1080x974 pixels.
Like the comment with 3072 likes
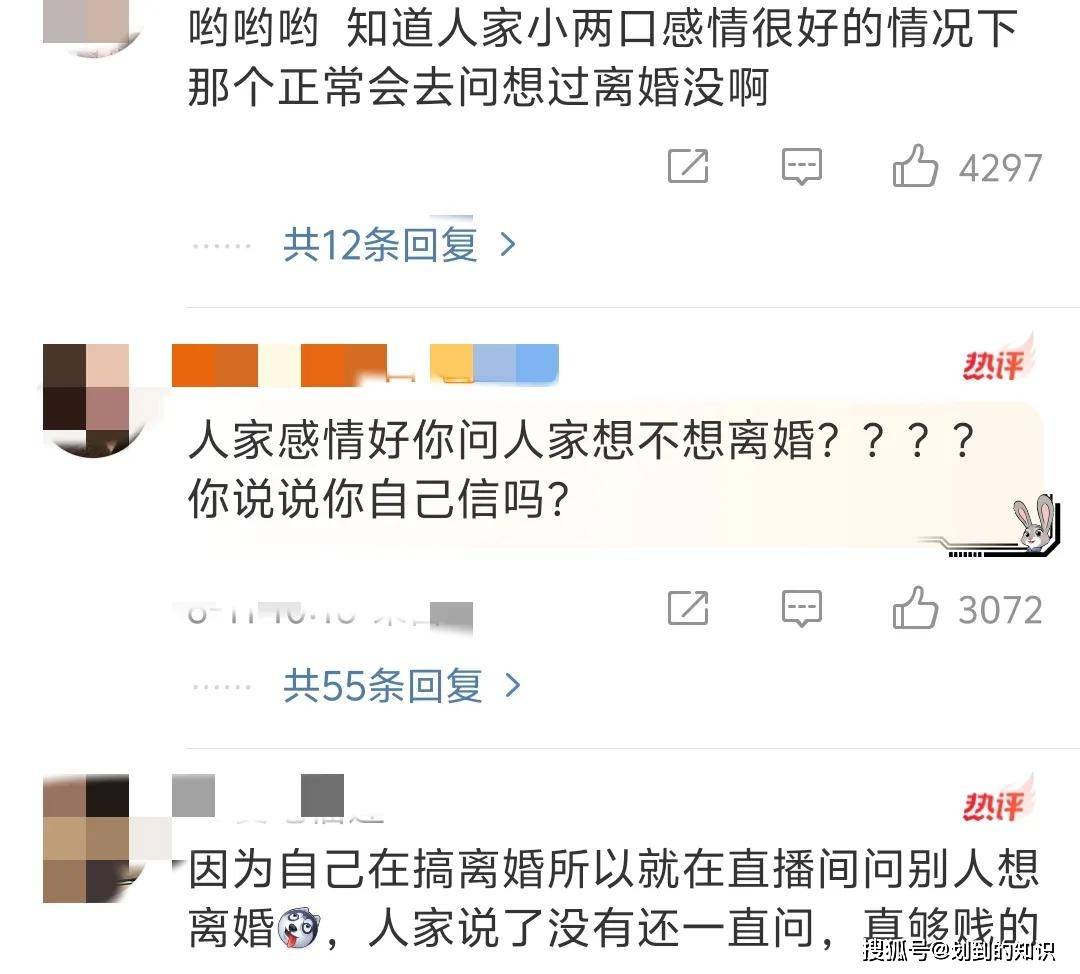915,608
